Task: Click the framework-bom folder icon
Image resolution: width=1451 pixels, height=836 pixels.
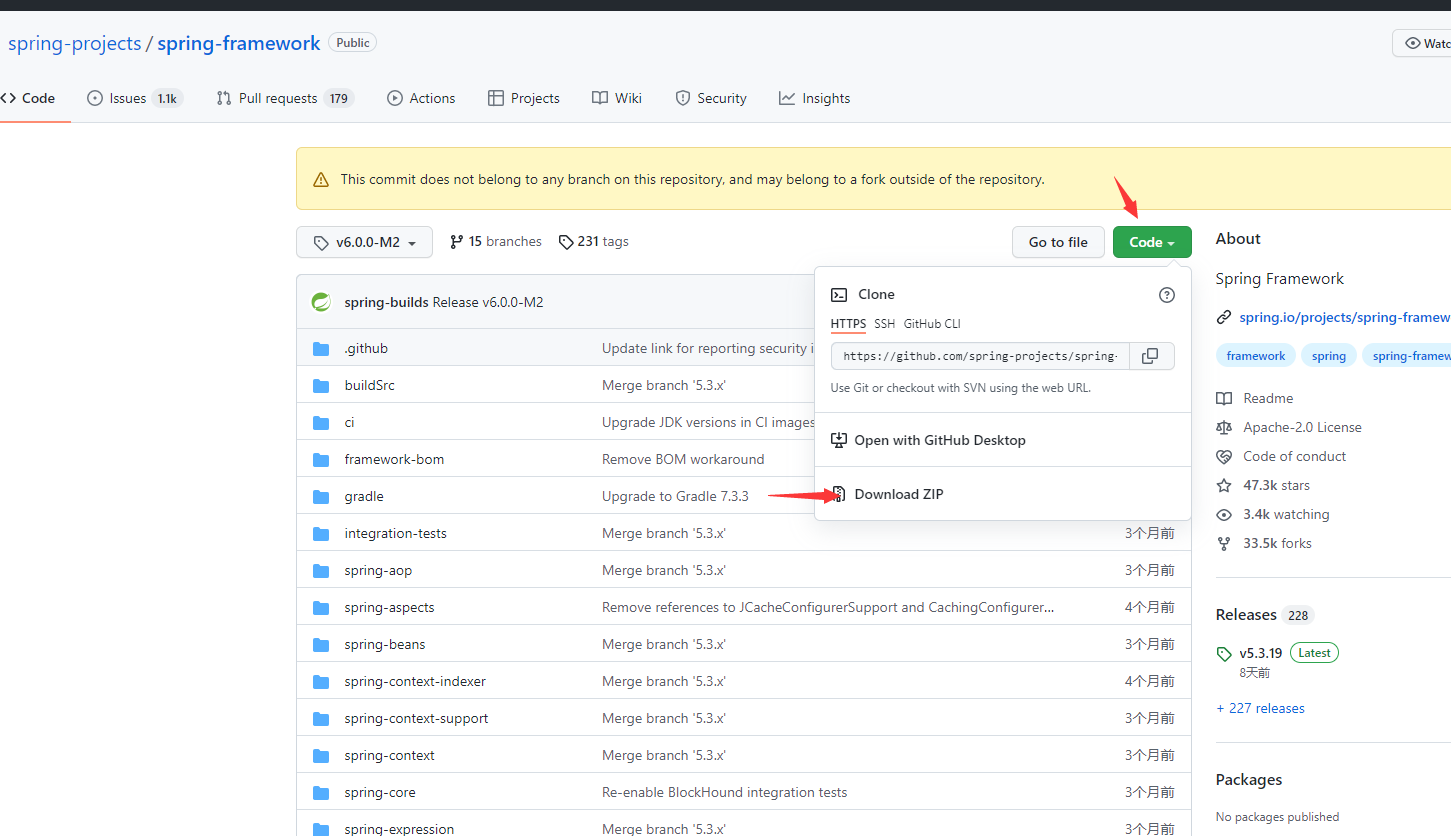Action: point(321,460)
